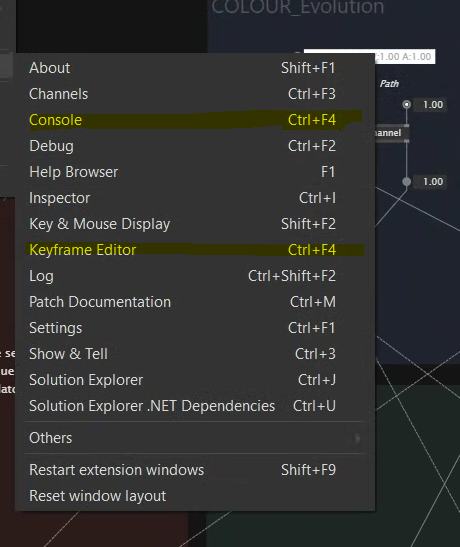
Task: Click the Path input pin circle
Action: click(x=407, y=104)
